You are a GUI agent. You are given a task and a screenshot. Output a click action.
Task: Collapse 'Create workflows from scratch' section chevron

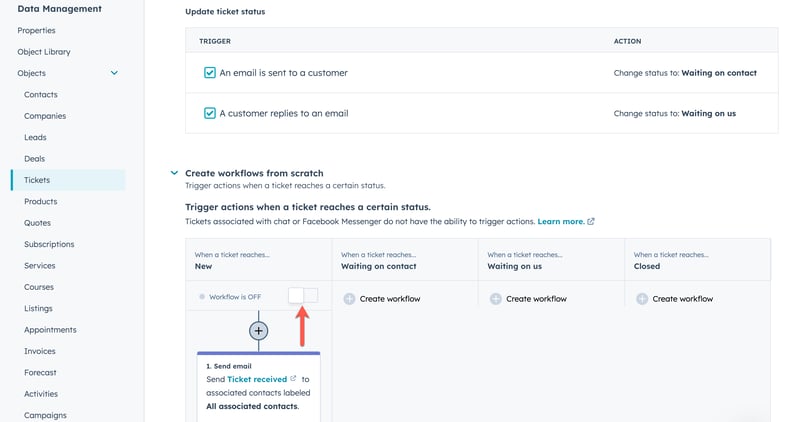point(174,173)
